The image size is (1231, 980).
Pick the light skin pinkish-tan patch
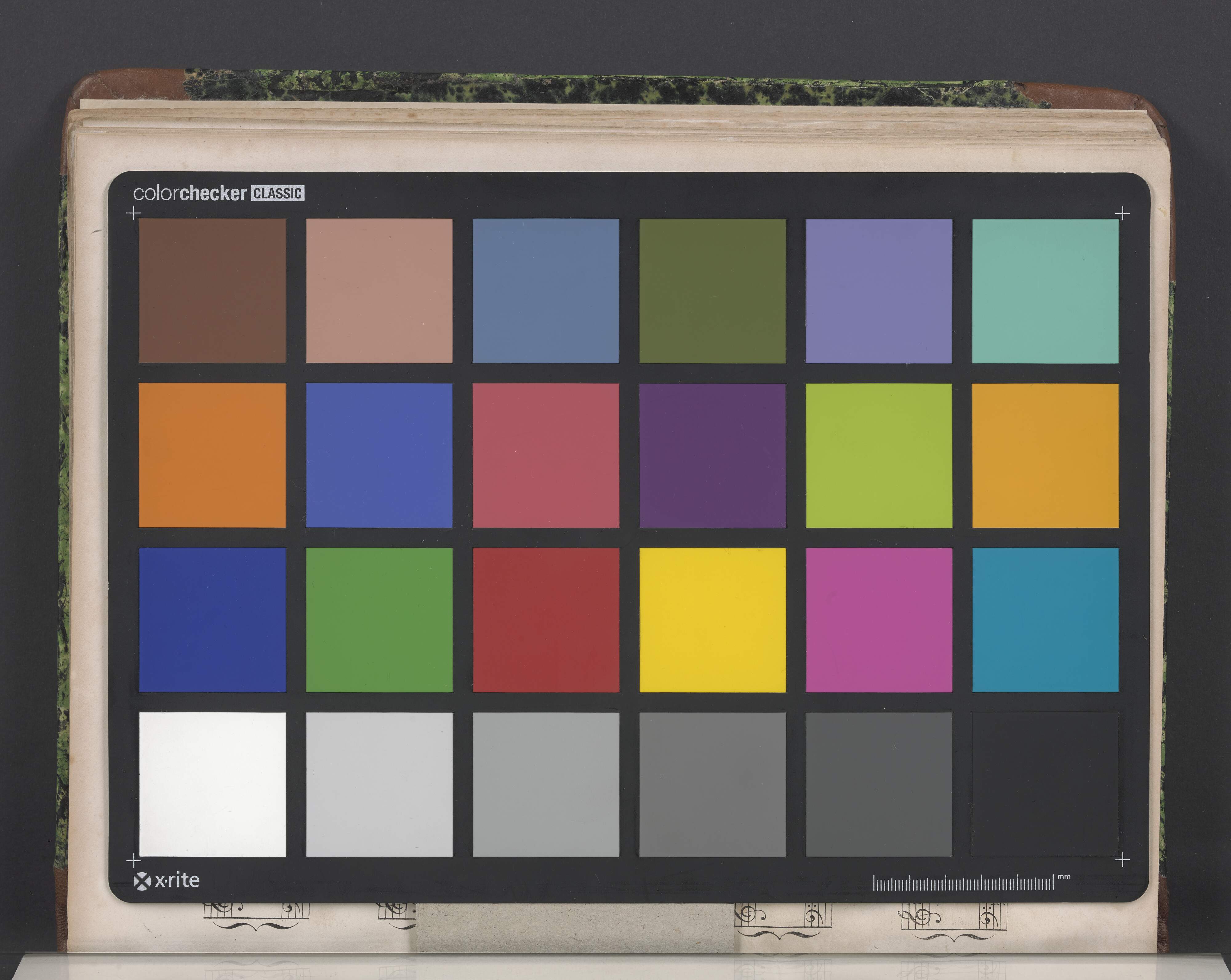click(379, 290)
